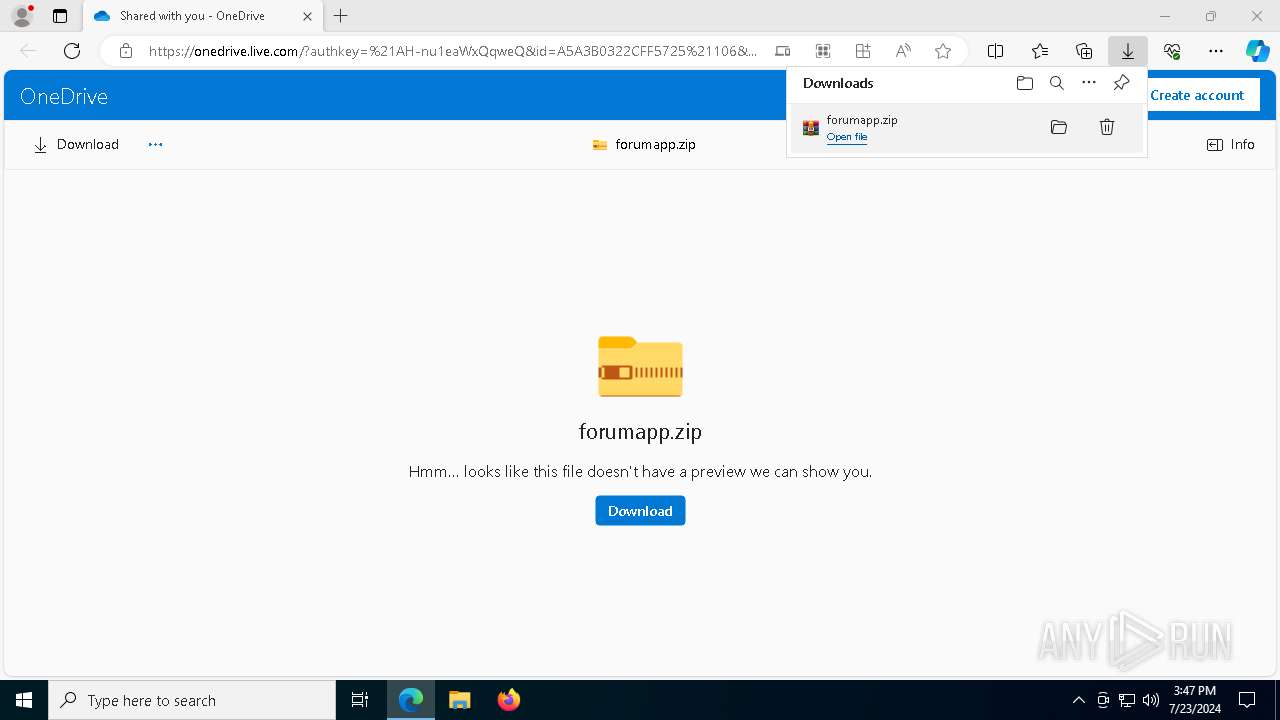Click the blue Download button
Viewport: 1280px width, 720px height.
640,510
